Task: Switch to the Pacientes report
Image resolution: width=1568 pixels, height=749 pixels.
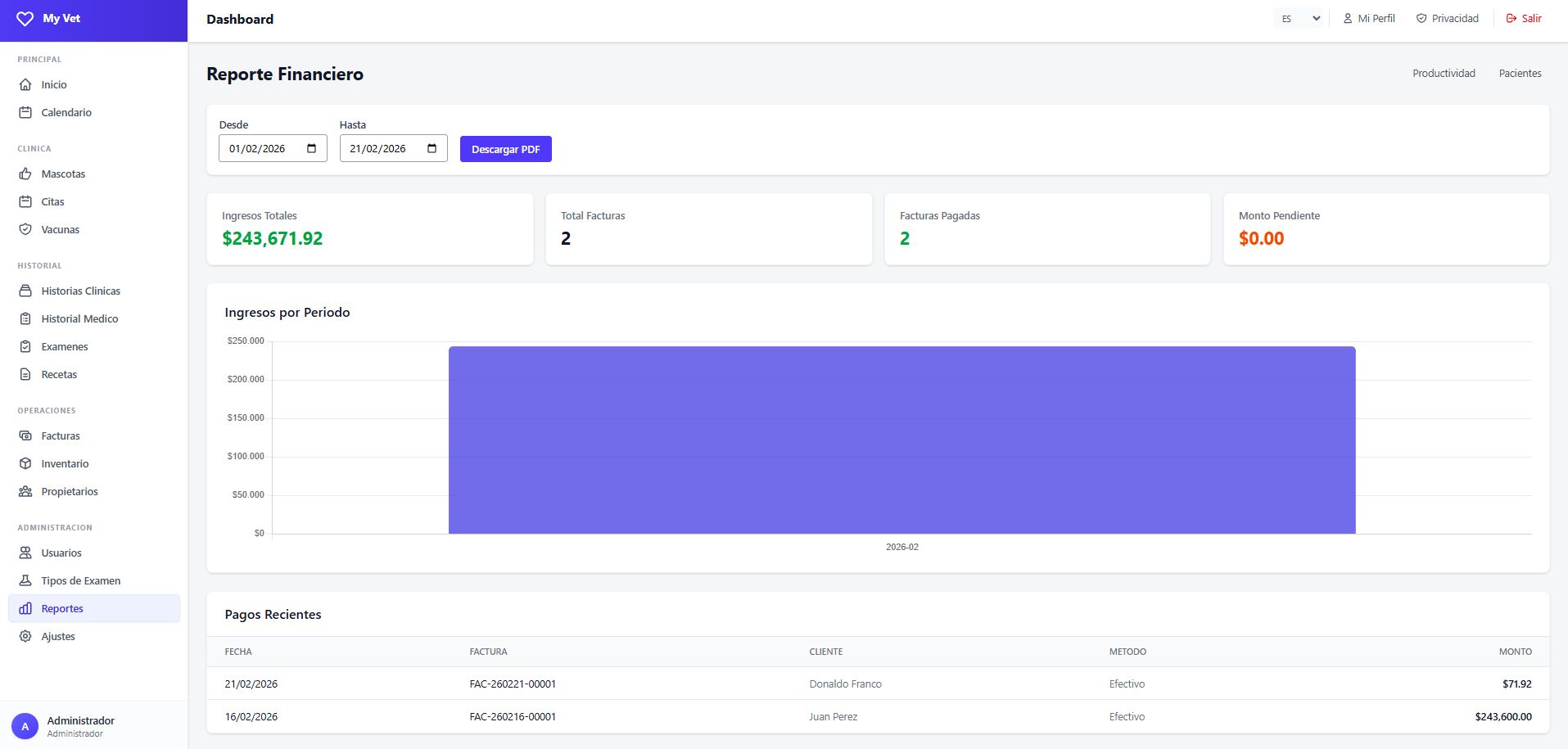Action: pyautogui.click(x=1521, y=73)
